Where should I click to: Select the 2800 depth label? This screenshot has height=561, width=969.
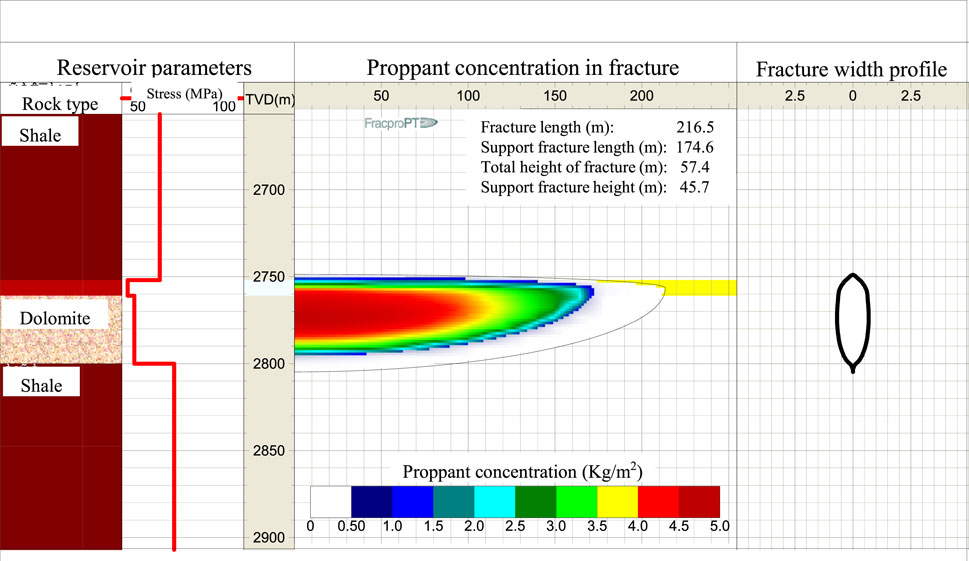[x=269, y=363]
